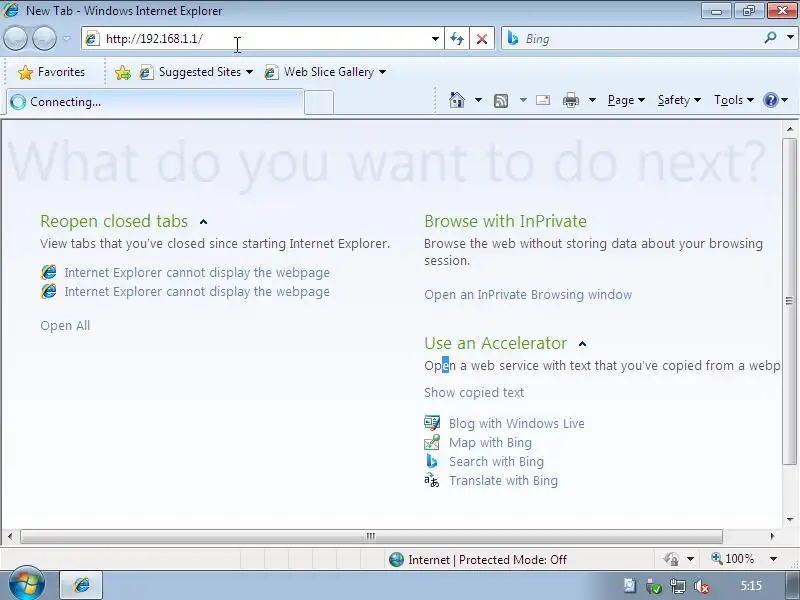
Task: Open Suggested Sites in favorites bar
Action: pos(196,72)
